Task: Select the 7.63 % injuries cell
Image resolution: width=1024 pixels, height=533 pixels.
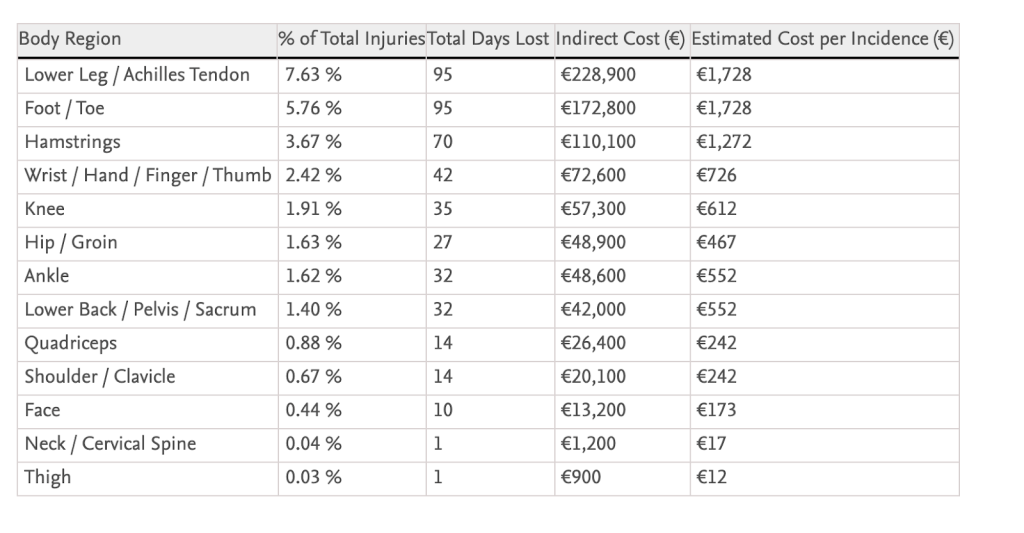Action: point(313,75)
